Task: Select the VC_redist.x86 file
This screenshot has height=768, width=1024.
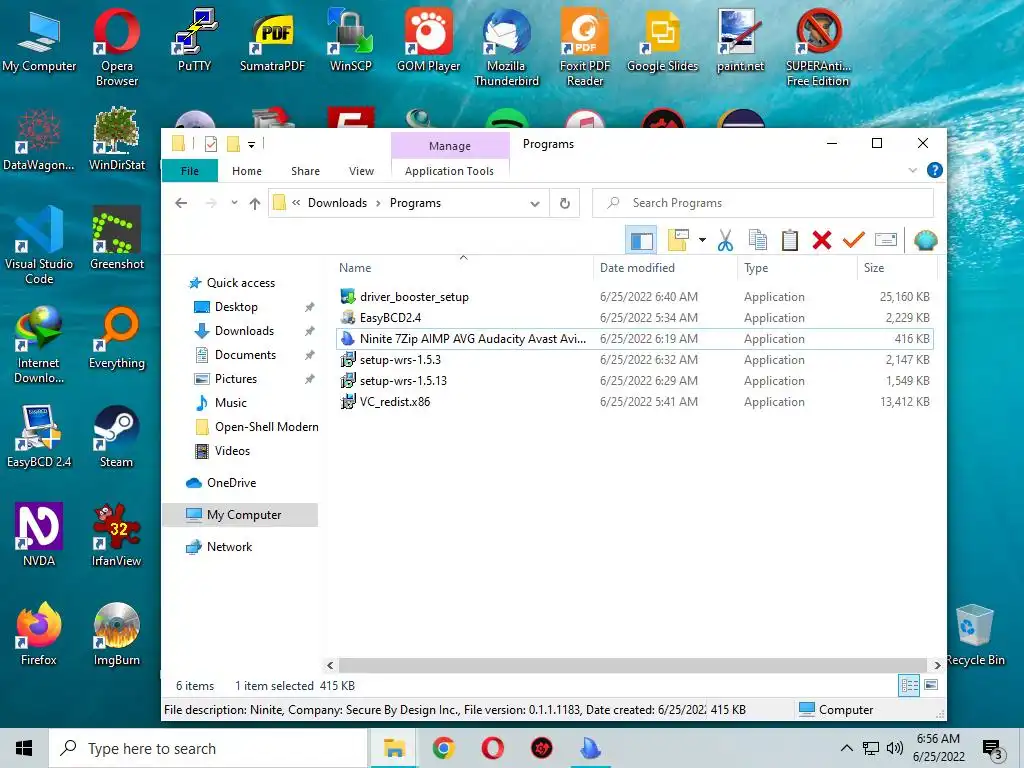Action: click(x=395, y=402)
